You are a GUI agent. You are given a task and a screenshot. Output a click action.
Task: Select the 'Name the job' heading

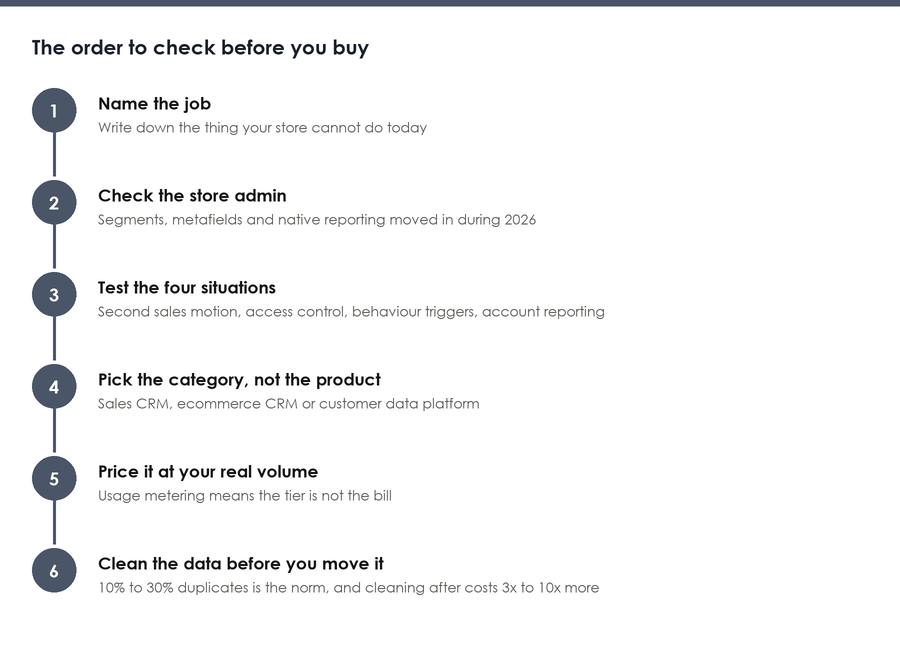click(x=154, y=104)
